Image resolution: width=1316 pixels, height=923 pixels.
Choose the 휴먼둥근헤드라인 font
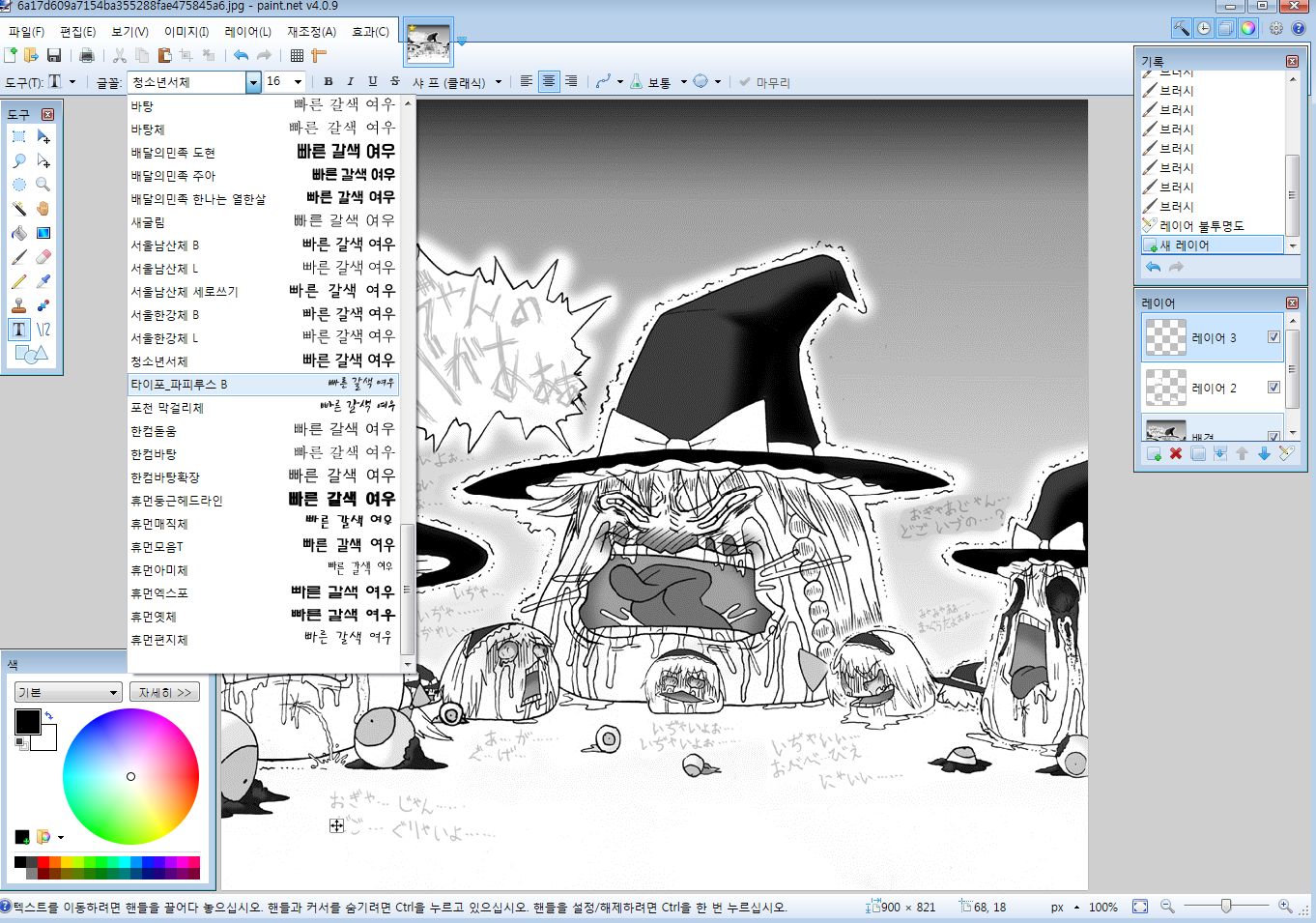click(263, 500)
